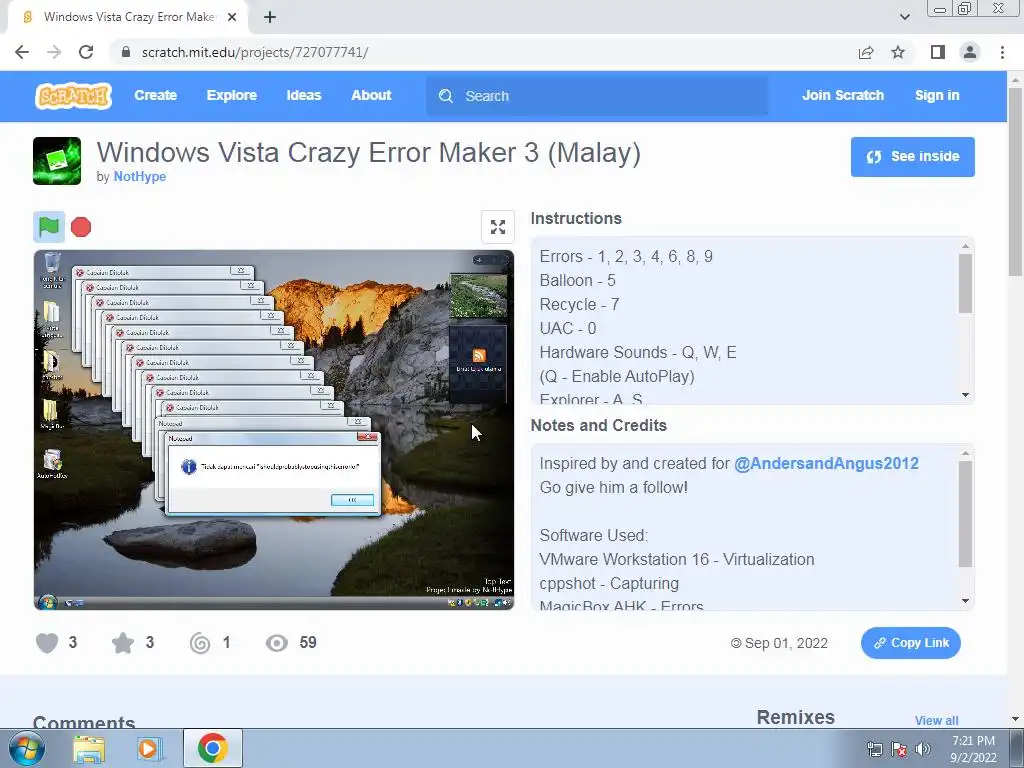1024x768 pixels.
Task: Click Chrome icon in taskbar
Action: [x=212, y=748]
